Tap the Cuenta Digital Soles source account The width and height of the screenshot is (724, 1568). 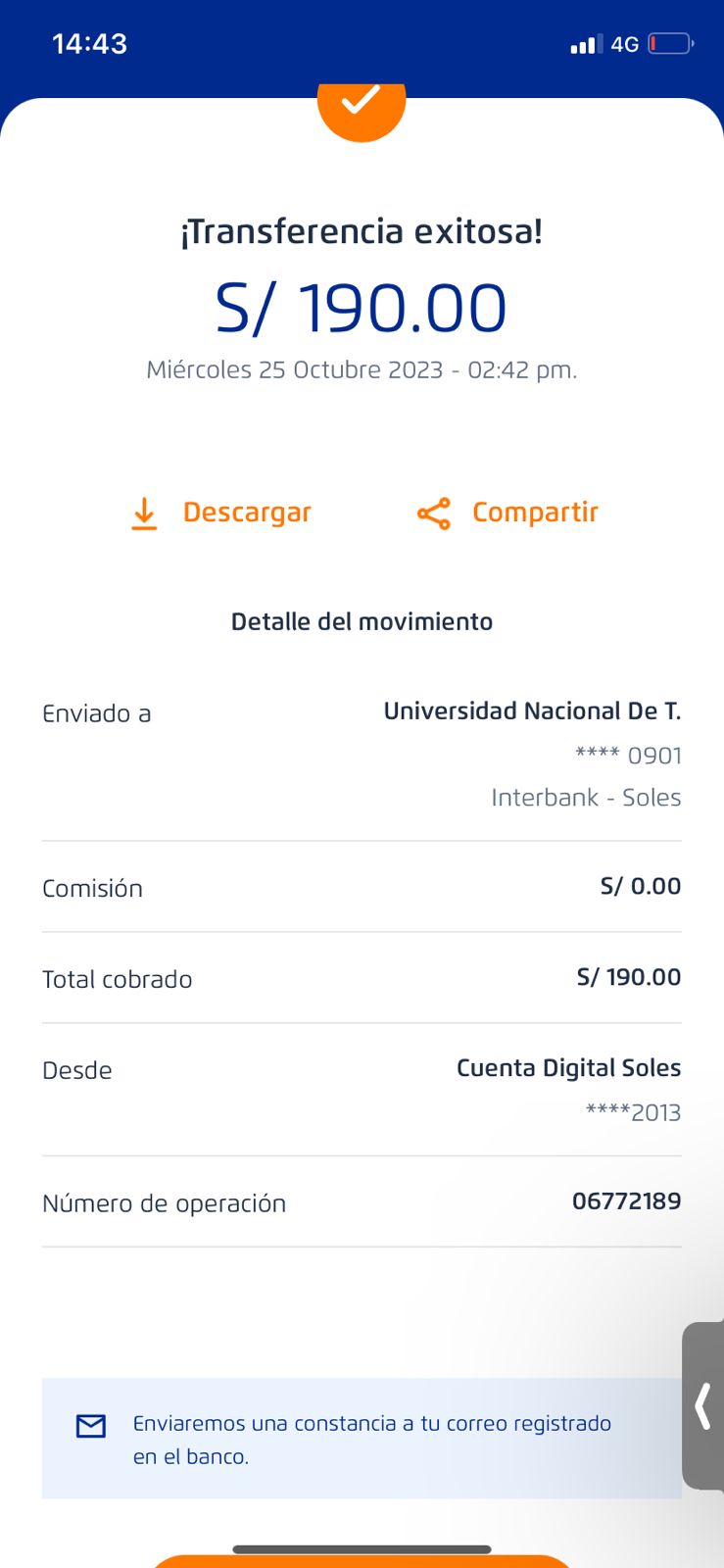(568, 1068)
